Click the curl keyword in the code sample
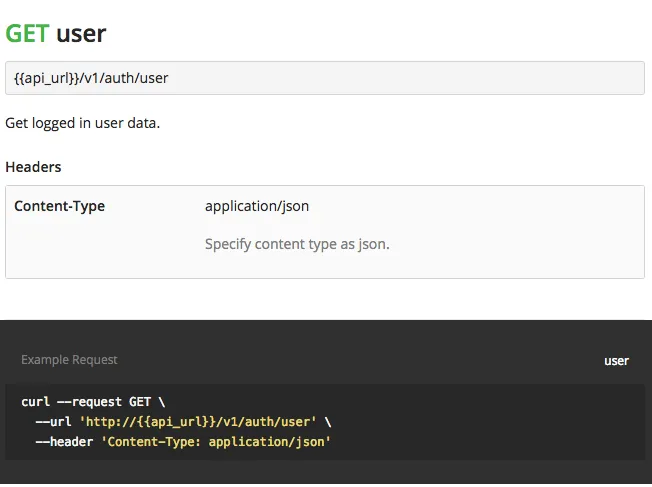This screenshot has width=652, height=487. (36, 402)
